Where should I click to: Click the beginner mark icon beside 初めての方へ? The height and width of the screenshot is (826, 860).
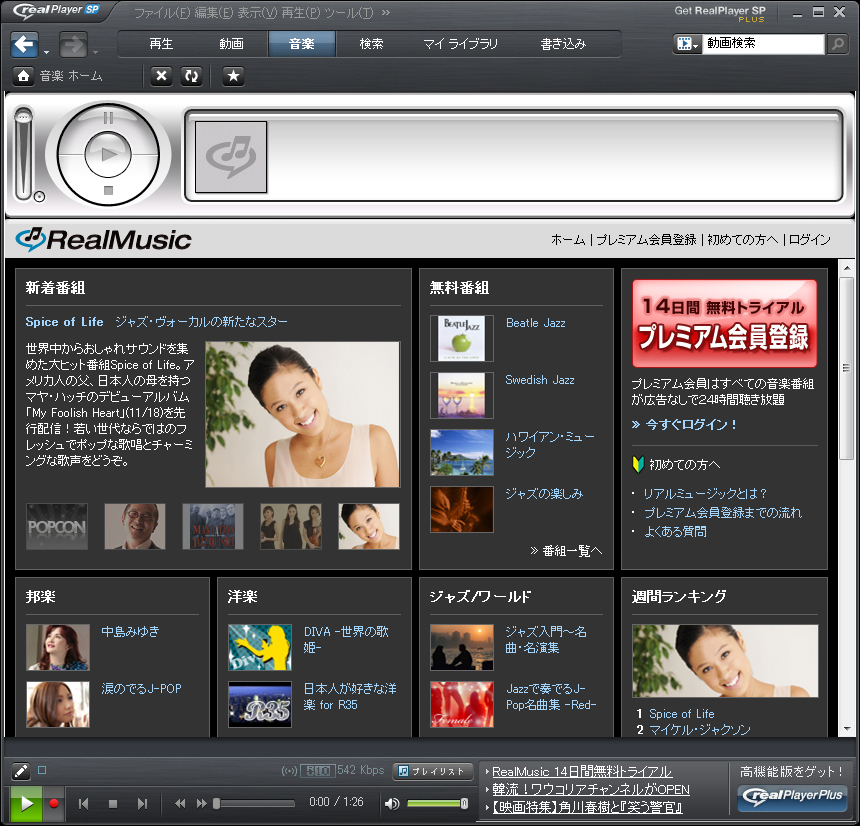(x=638, y=465)
